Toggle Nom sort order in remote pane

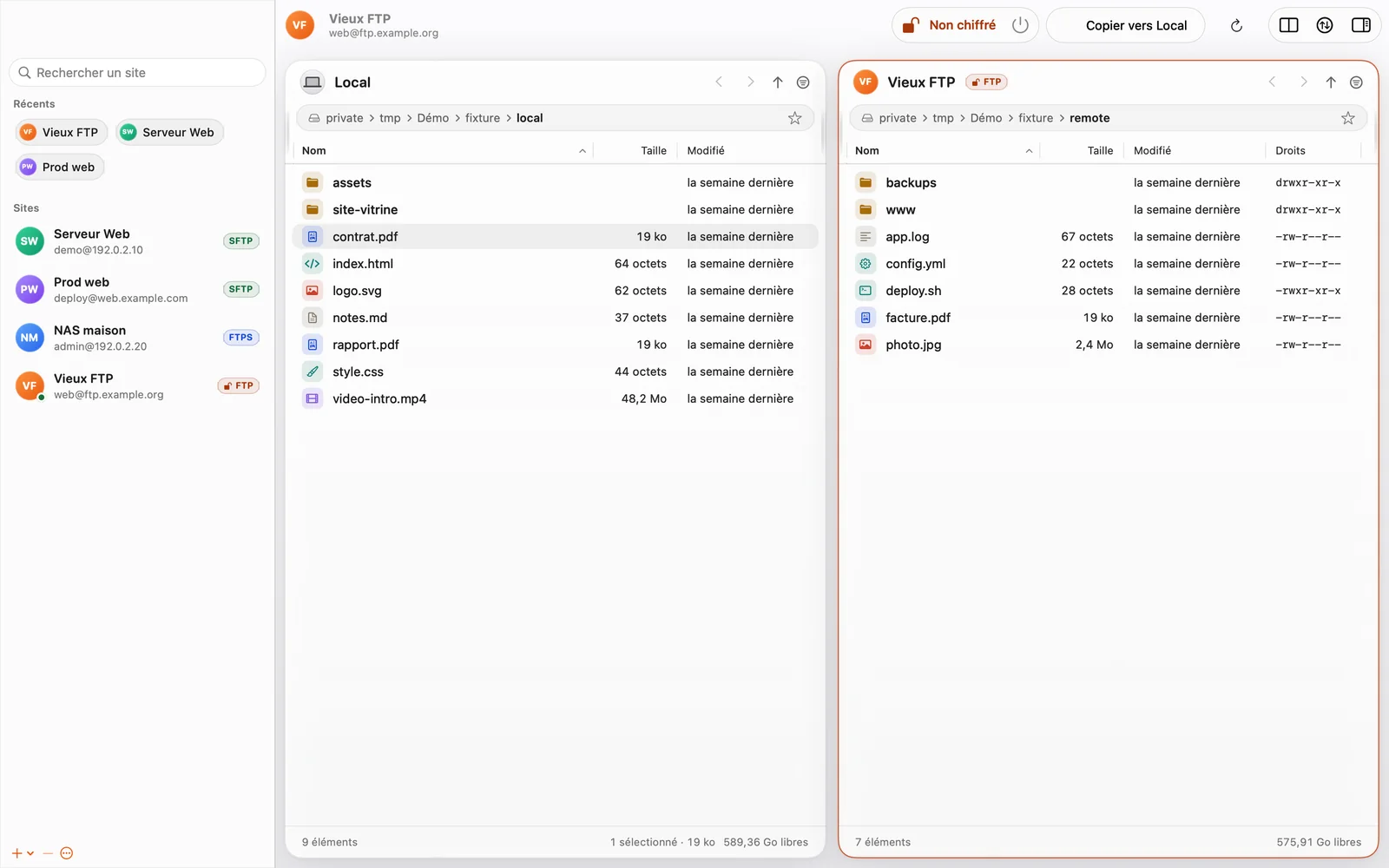pyautogui.click(x=944, y=151)
